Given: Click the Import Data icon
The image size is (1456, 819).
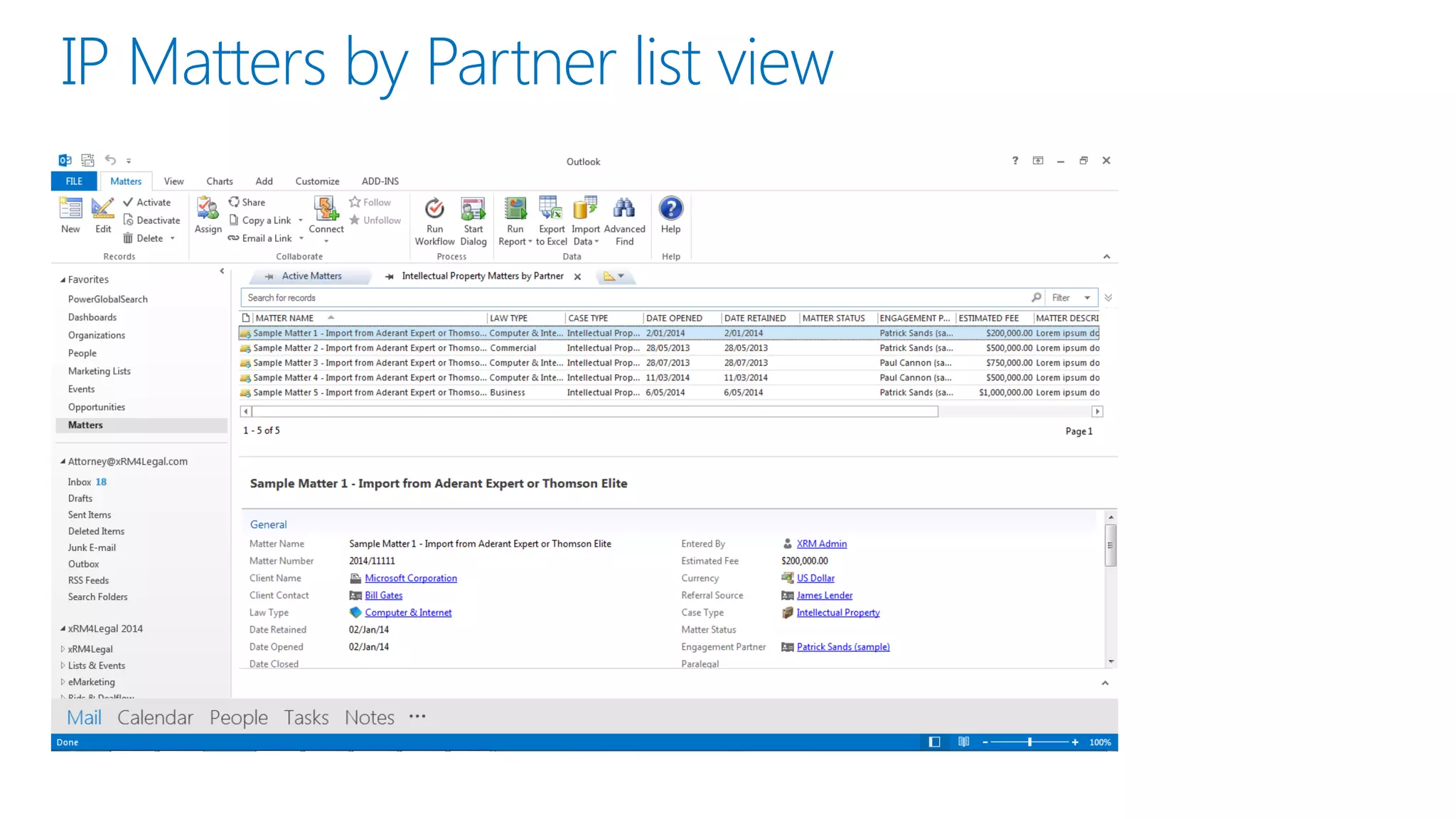Looking at the screenshot, I should point(585,208).
